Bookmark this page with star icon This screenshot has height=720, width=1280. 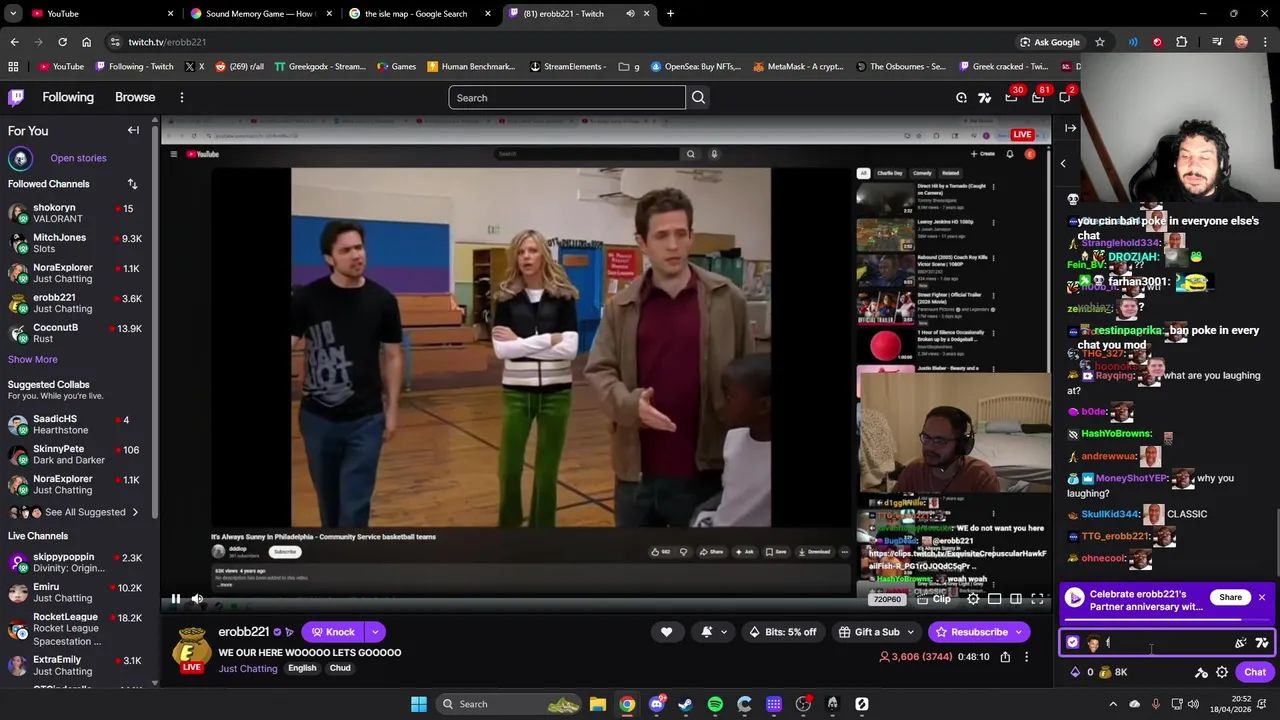tap(1099, 42)
